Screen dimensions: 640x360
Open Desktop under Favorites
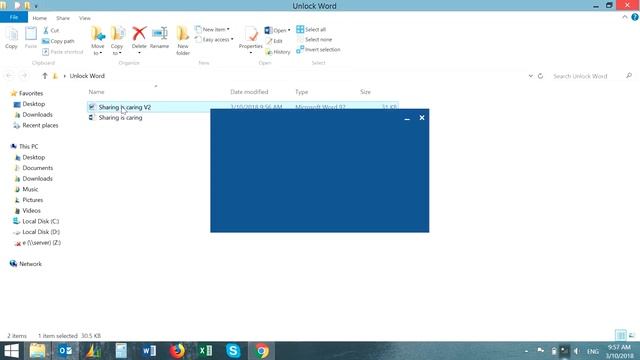(33, 104)
